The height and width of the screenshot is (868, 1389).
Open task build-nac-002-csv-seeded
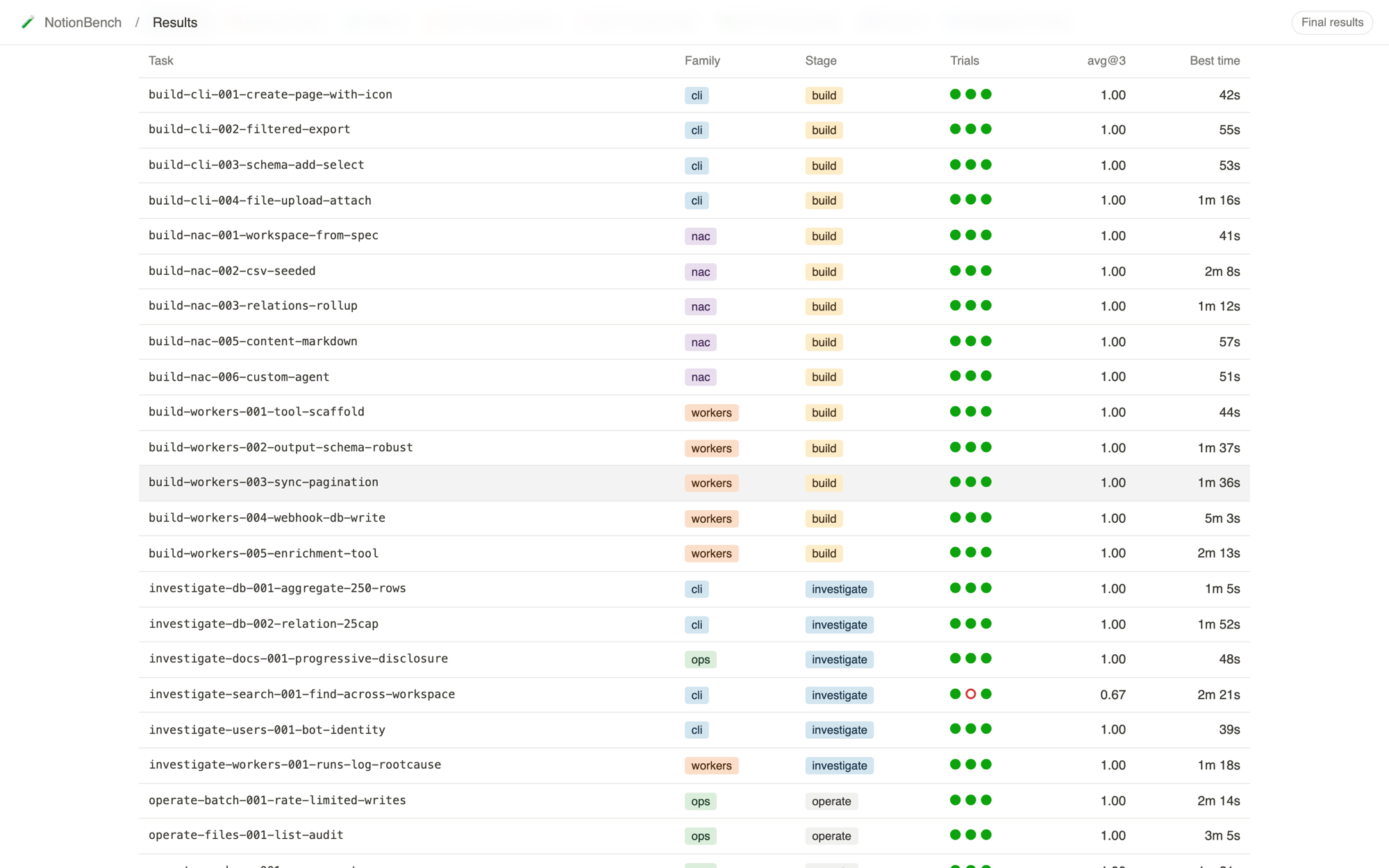(232, 271)
